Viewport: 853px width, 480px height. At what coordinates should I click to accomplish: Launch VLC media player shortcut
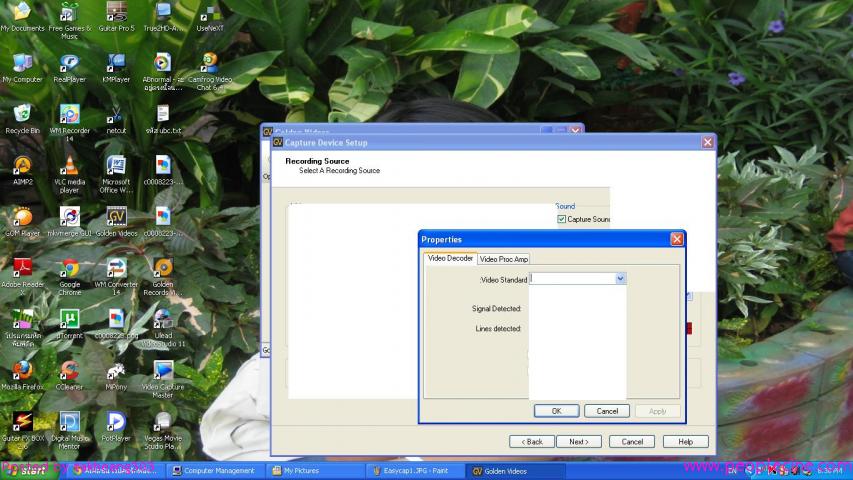pos(70,174)
